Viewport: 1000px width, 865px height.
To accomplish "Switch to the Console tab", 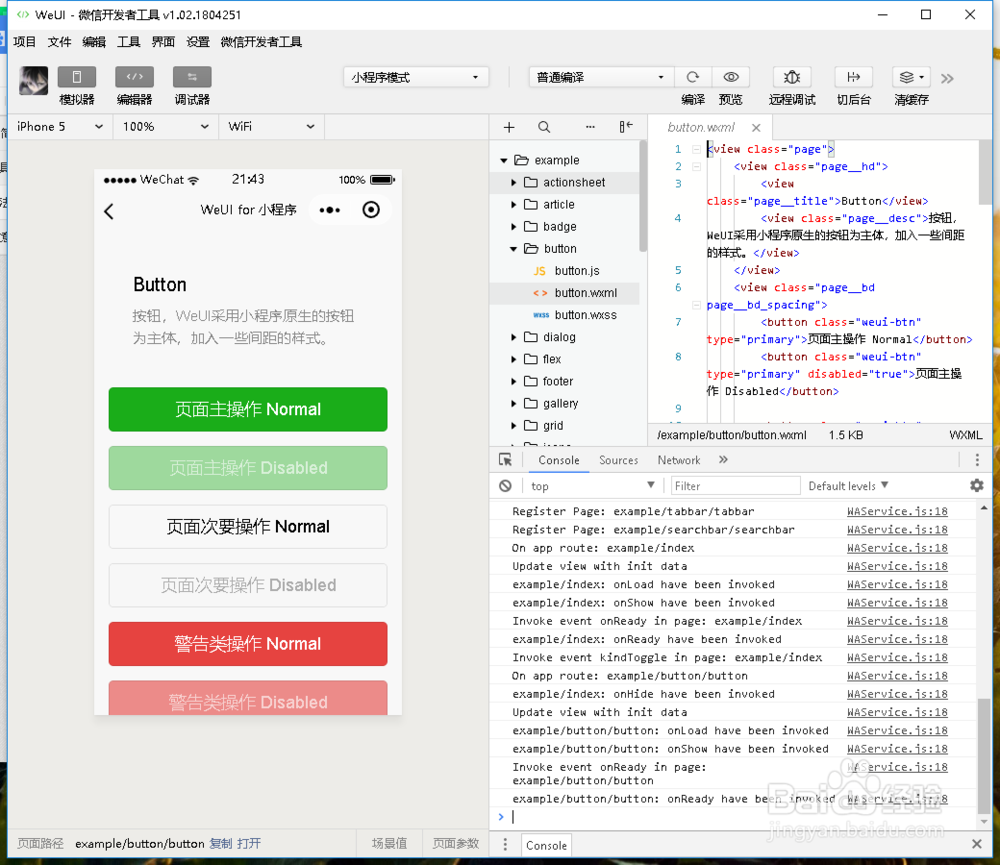I will [559, 460].
